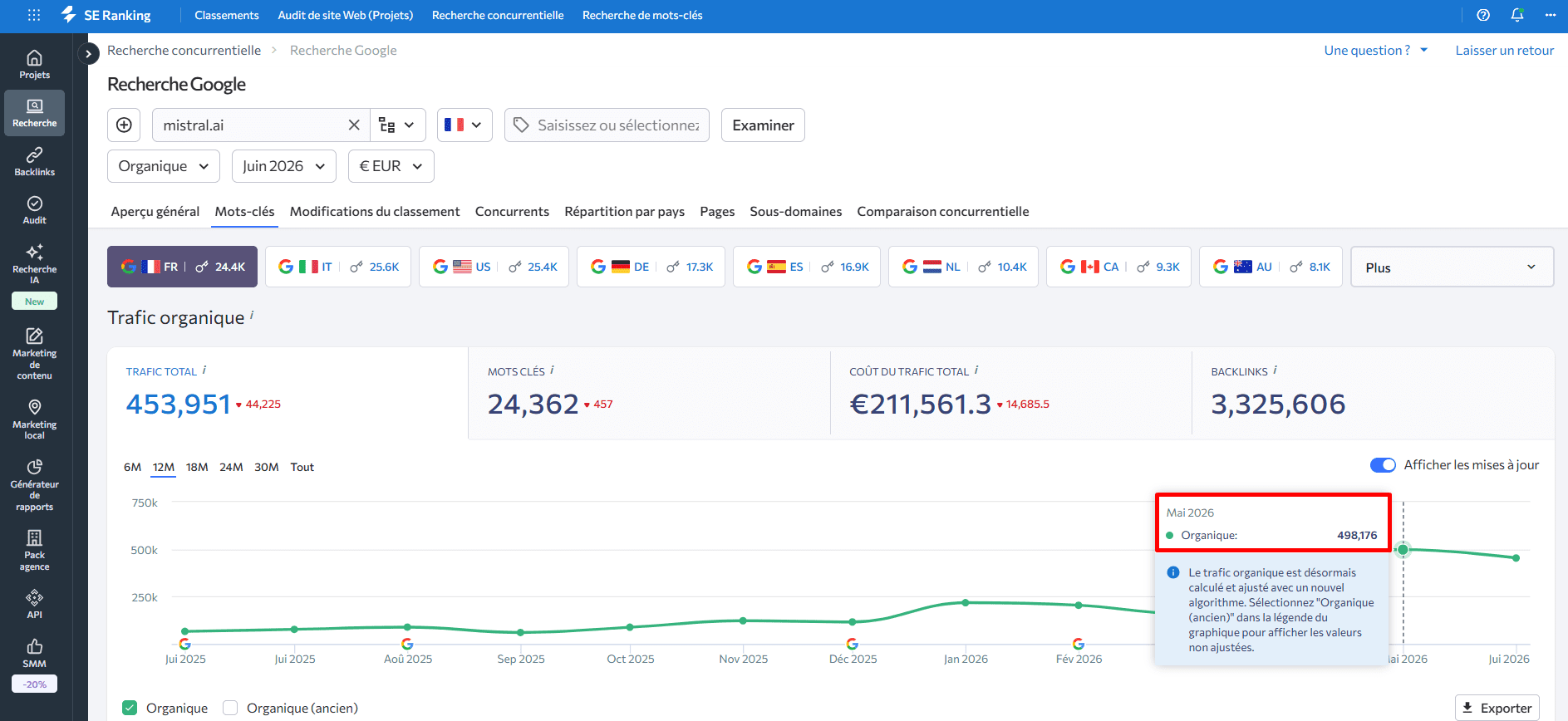Screen dimensions: 1568x721
Task: Select the Google NL 10.4K region
Action: (963, 267)
